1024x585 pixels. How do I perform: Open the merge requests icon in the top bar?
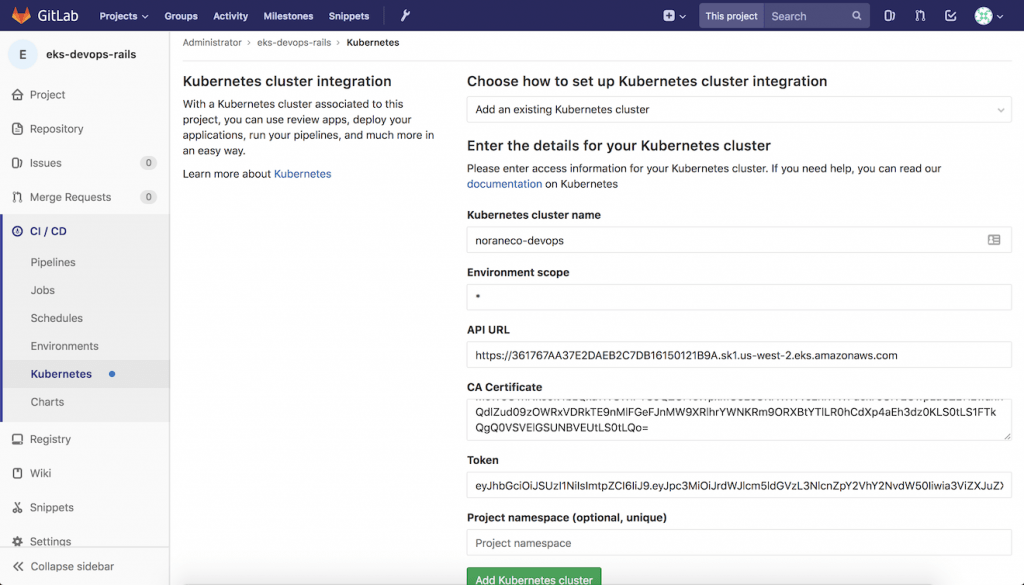click(920, 16)
